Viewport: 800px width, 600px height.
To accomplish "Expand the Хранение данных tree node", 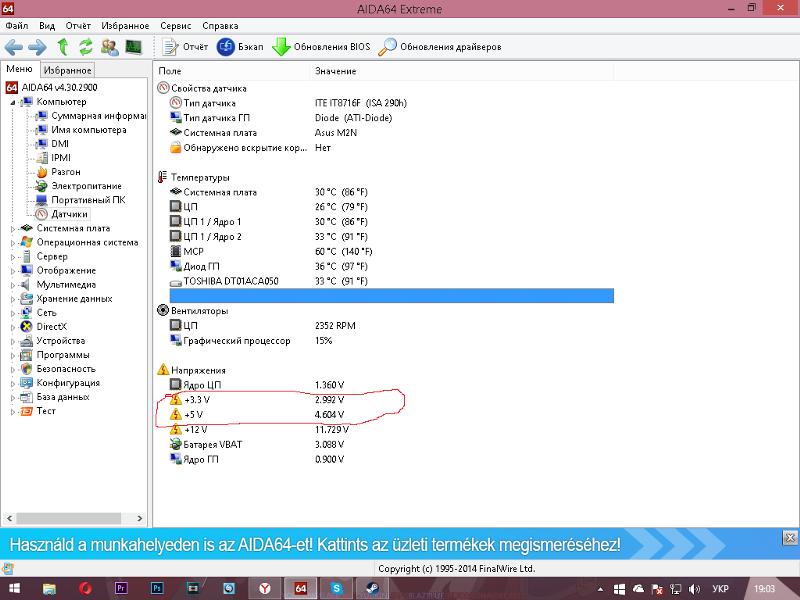I will coord(13,299).
